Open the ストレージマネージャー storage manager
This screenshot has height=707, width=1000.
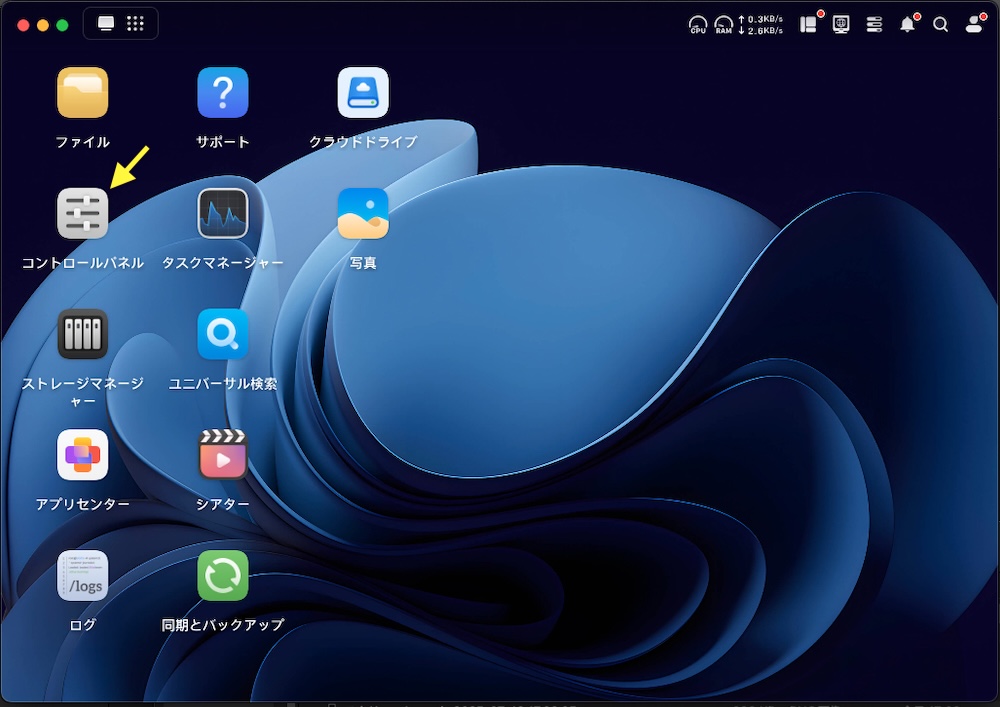tap(82, 334)
